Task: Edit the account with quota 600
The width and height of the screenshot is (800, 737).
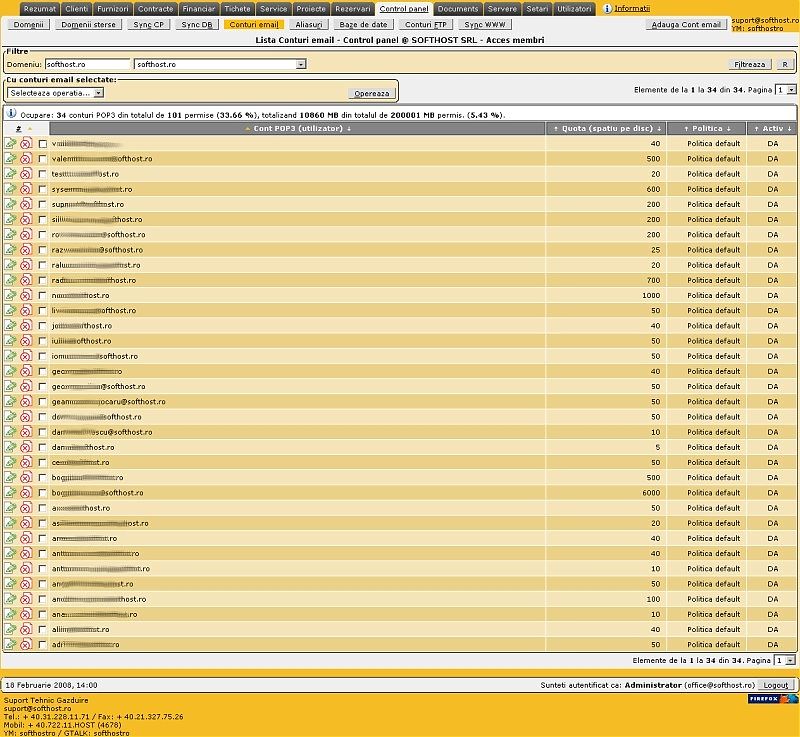Action: (10, 189)
